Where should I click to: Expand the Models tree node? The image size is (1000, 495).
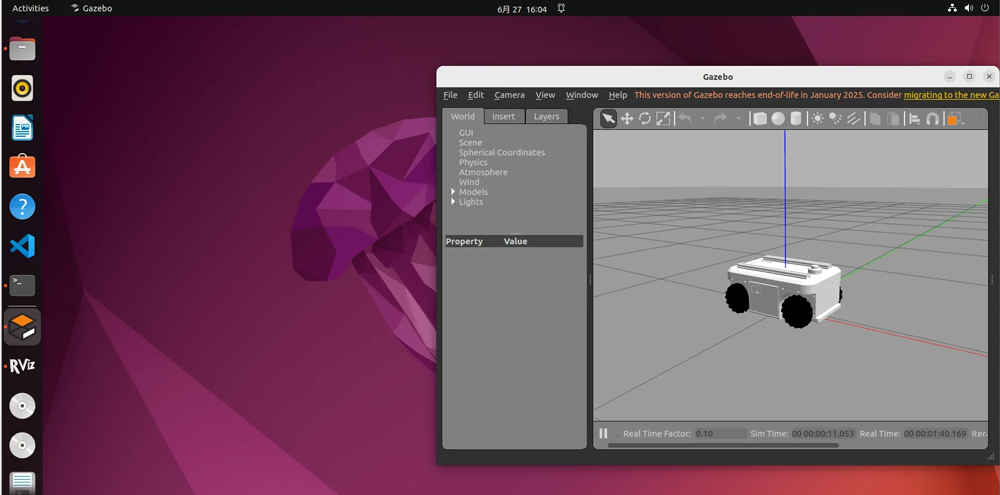coord(453,192)
